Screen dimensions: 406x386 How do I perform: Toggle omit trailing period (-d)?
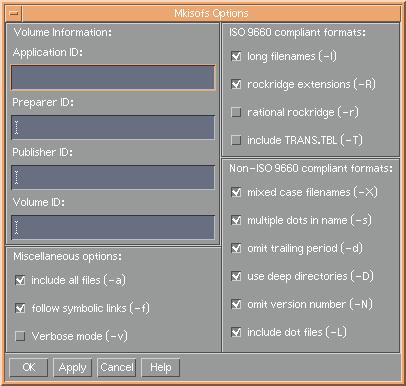(x=236, y=248)
